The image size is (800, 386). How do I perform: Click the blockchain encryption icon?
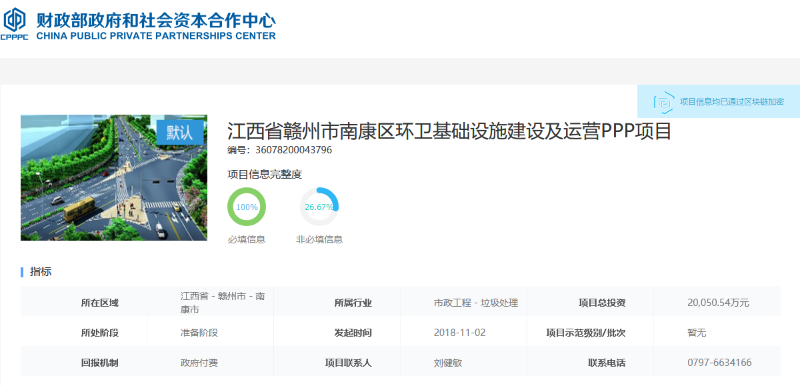[663, 101]
